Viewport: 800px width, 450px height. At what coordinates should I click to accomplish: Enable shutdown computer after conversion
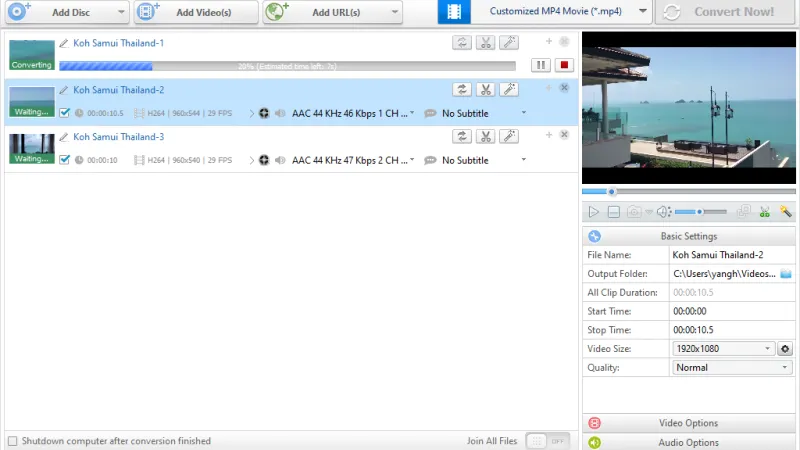13,441
